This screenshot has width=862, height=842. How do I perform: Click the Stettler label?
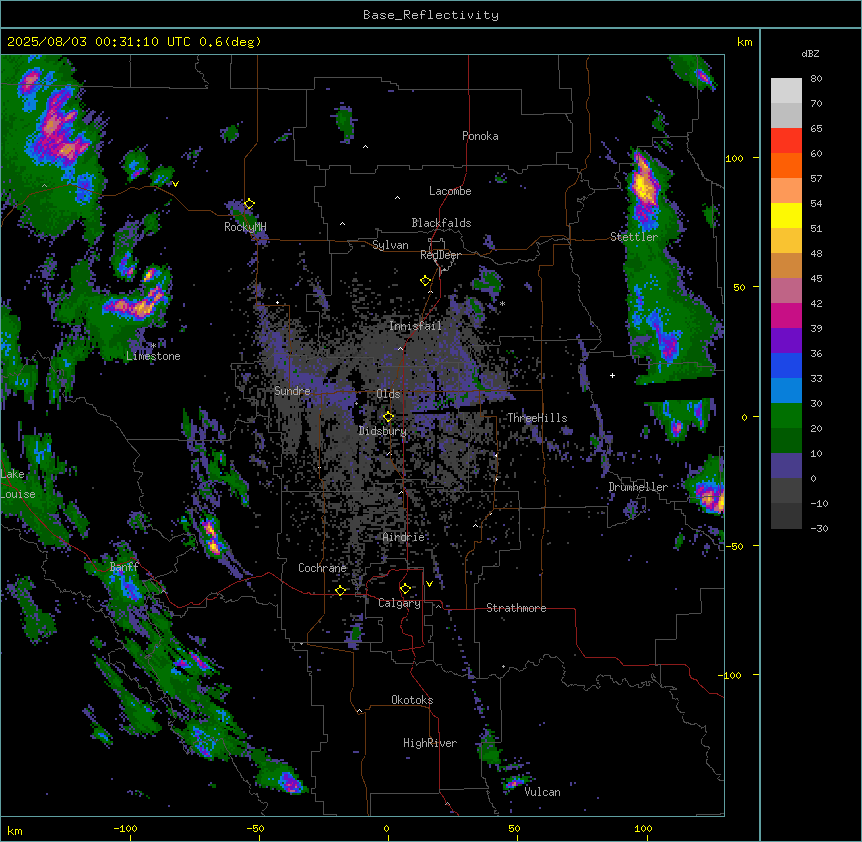point(634,237)
